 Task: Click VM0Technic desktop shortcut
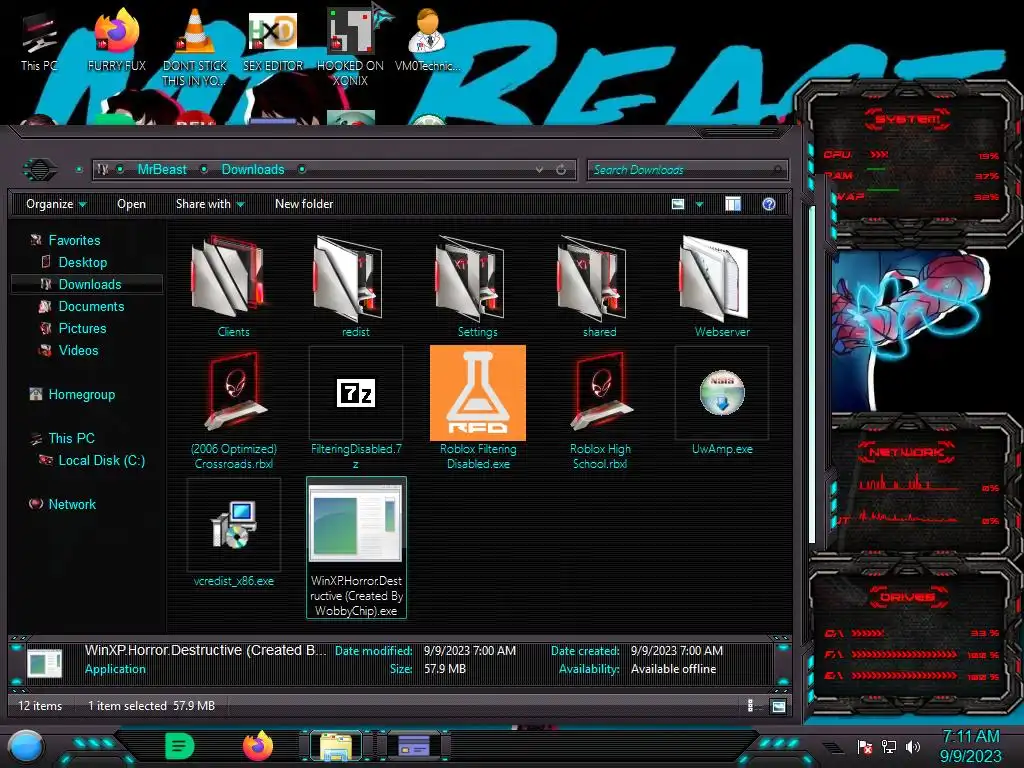tap(427, 40)
